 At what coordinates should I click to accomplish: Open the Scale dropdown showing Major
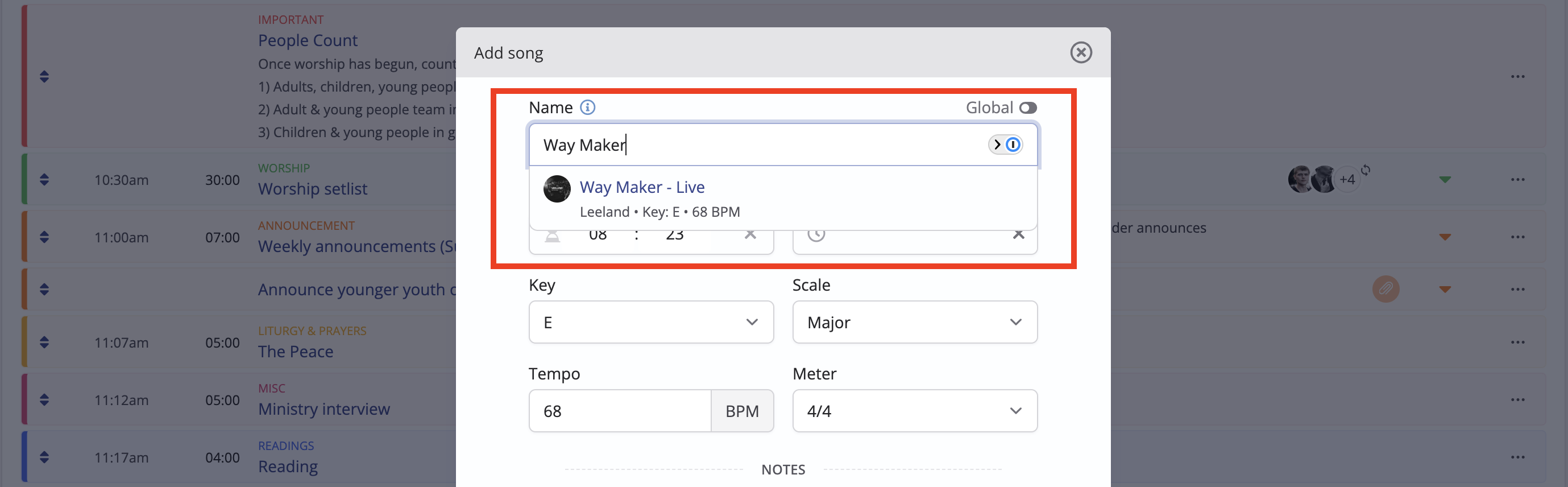click(915, 322)
